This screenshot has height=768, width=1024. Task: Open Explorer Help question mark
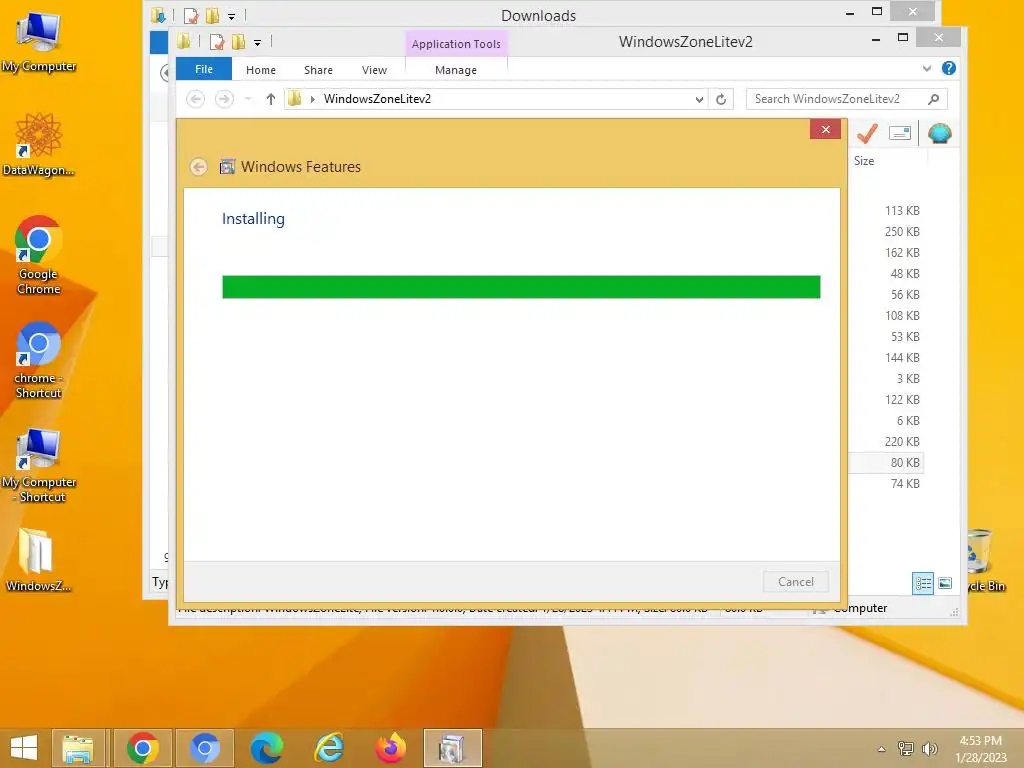click(949, 69)
